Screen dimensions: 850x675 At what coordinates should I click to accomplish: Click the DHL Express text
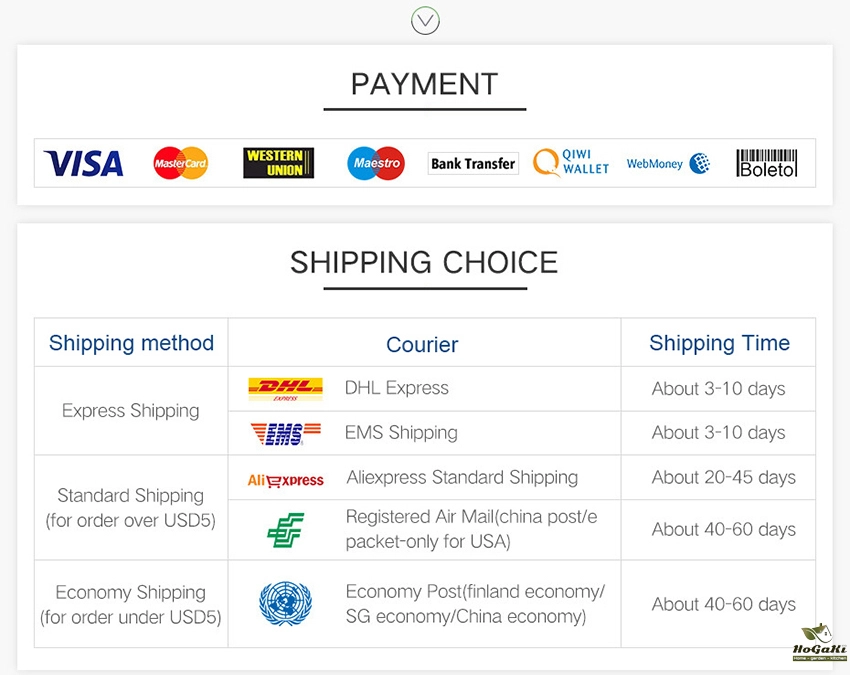397,388
